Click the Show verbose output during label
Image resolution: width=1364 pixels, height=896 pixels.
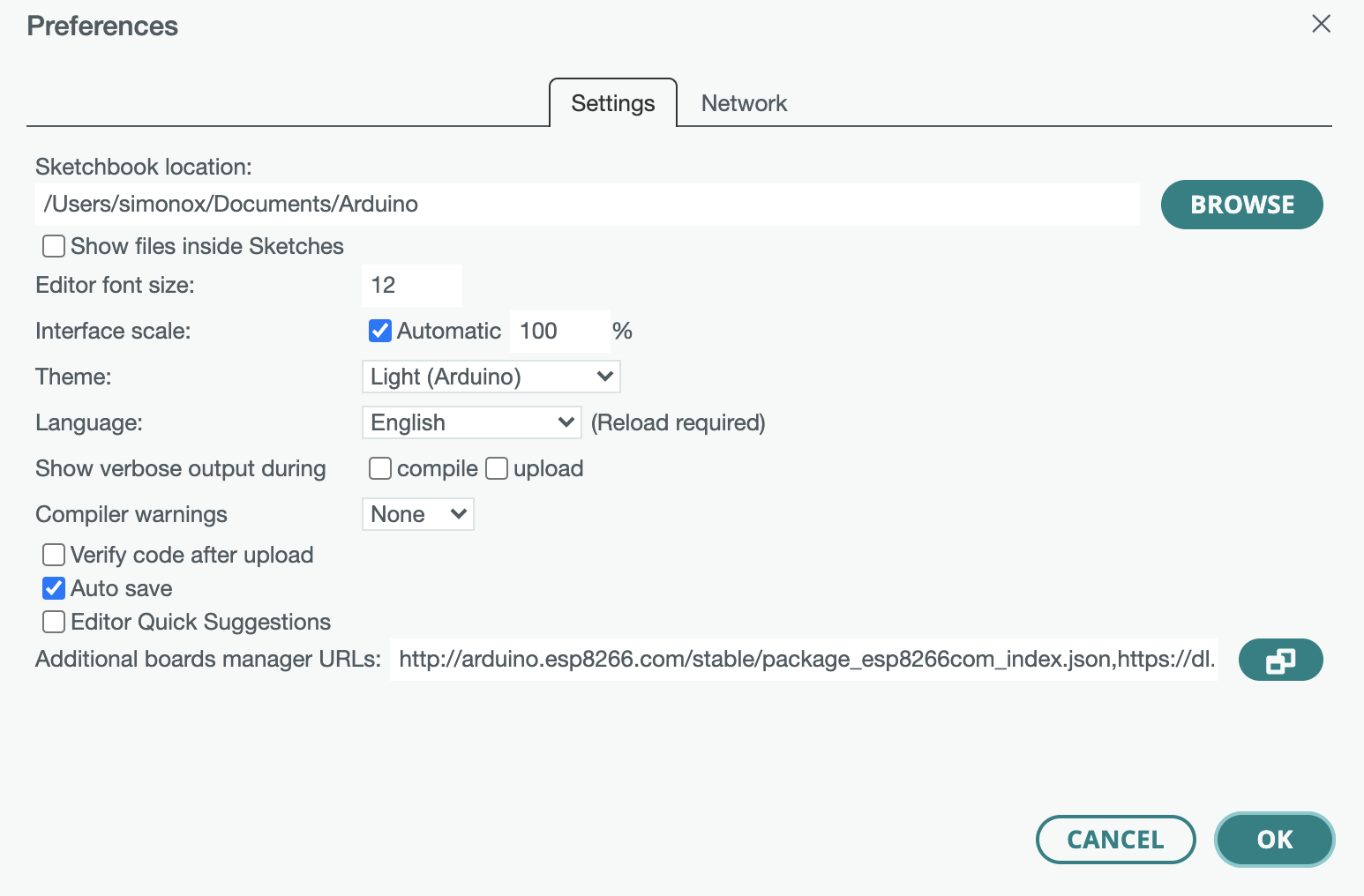click(x=181, y=468)
